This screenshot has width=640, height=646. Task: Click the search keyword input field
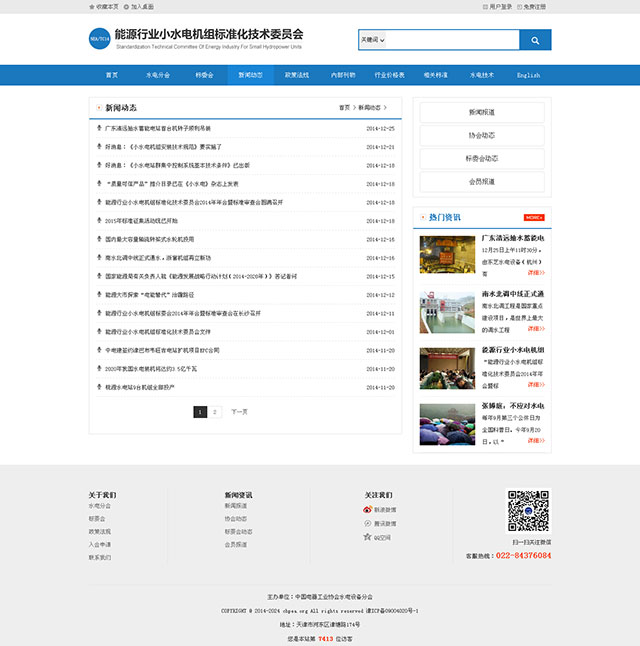(x=452, y=40)
